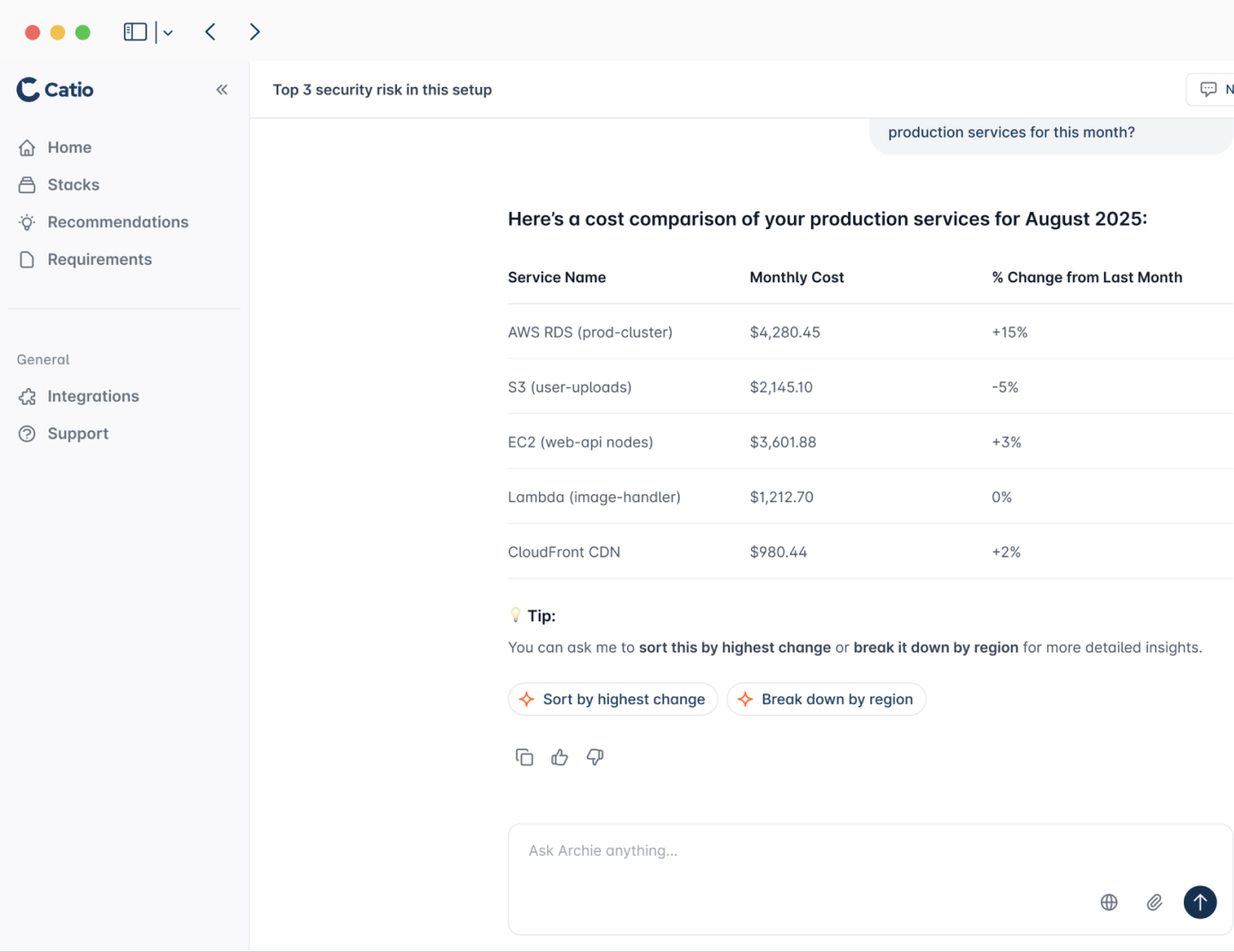Attach a file with the paperclip icon
The width and height of the screenshot is (1234, 952).
1155,902
